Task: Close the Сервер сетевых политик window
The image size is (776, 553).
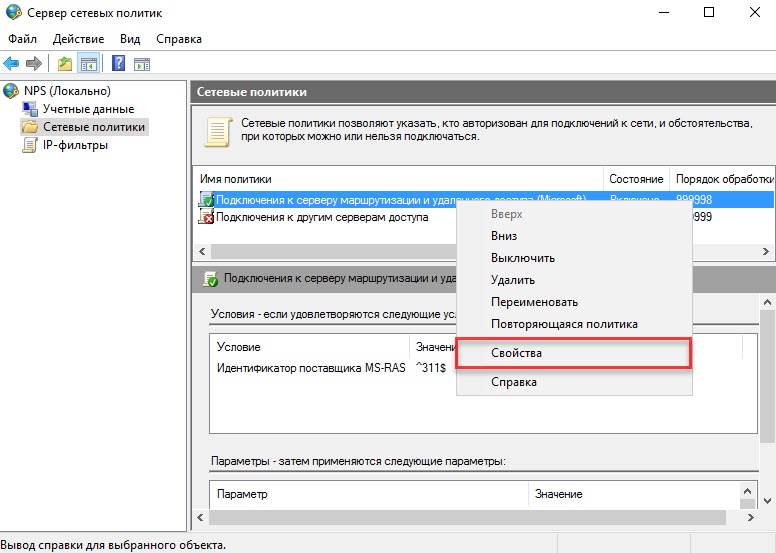Action: (754, 12)
